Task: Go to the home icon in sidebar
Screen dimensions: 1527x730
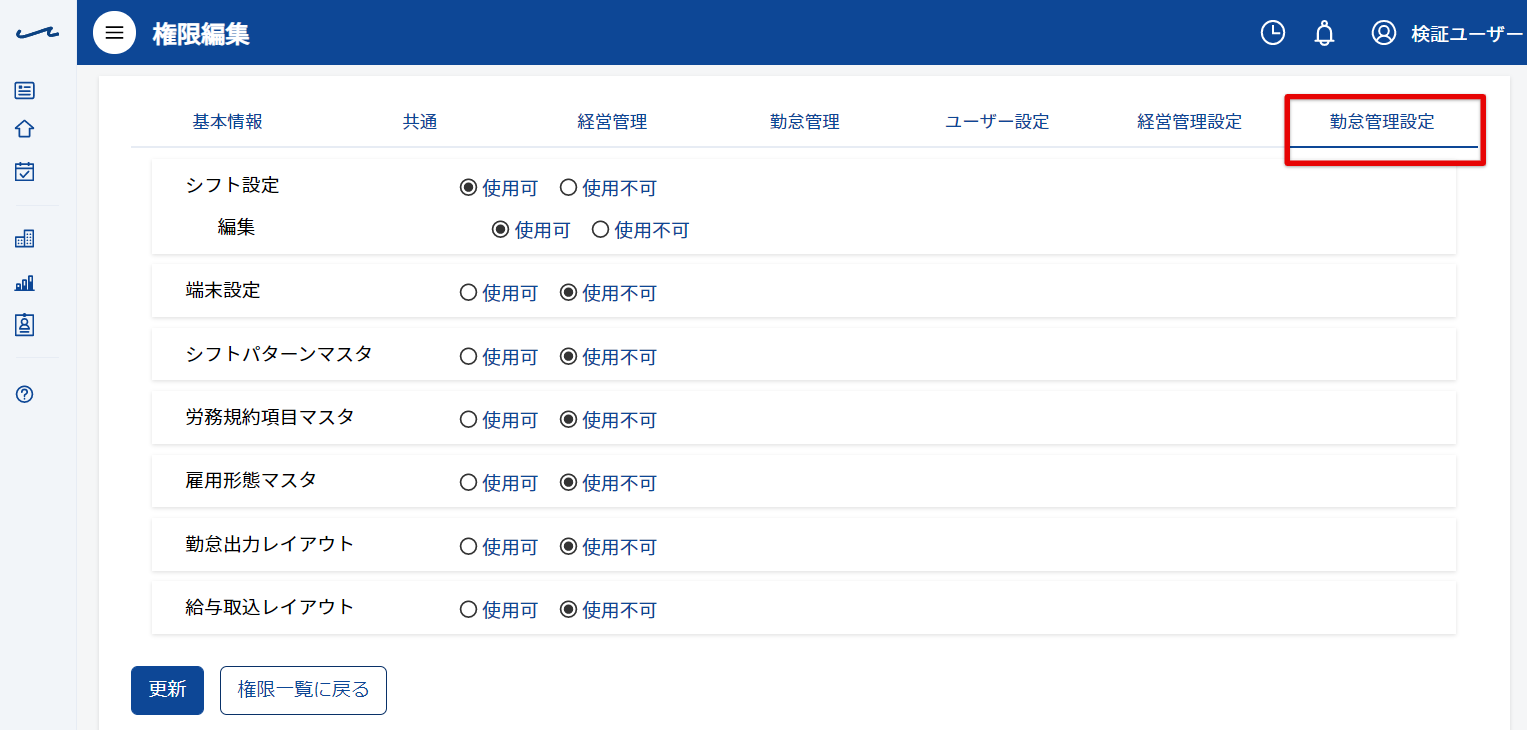Action: pos(25,130)
